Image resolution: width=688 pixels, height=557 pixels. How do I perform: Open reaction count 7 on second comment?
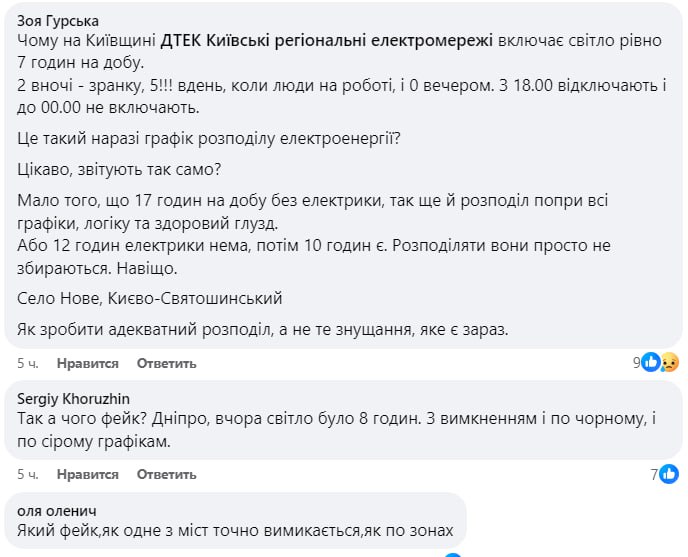(x=655, y=474)
